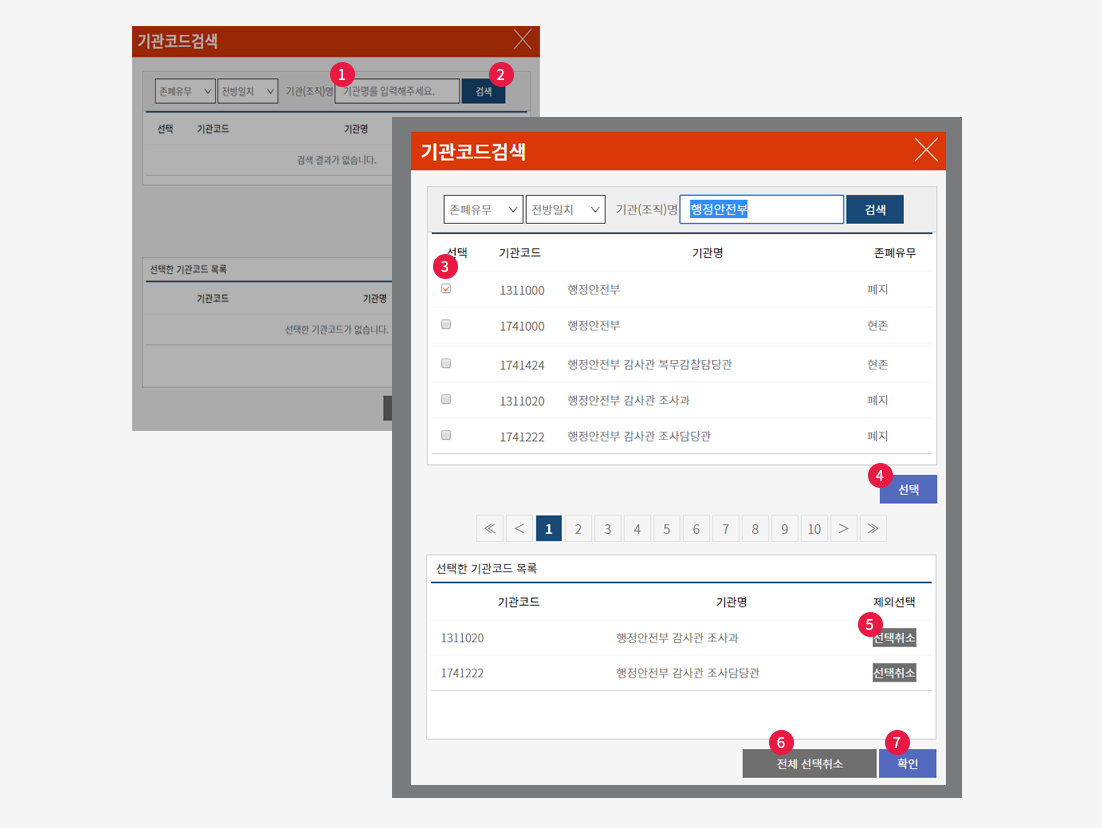
Task: Cancel selection of 행정안전부 감사관 조사과
Action: coord(894,638)
